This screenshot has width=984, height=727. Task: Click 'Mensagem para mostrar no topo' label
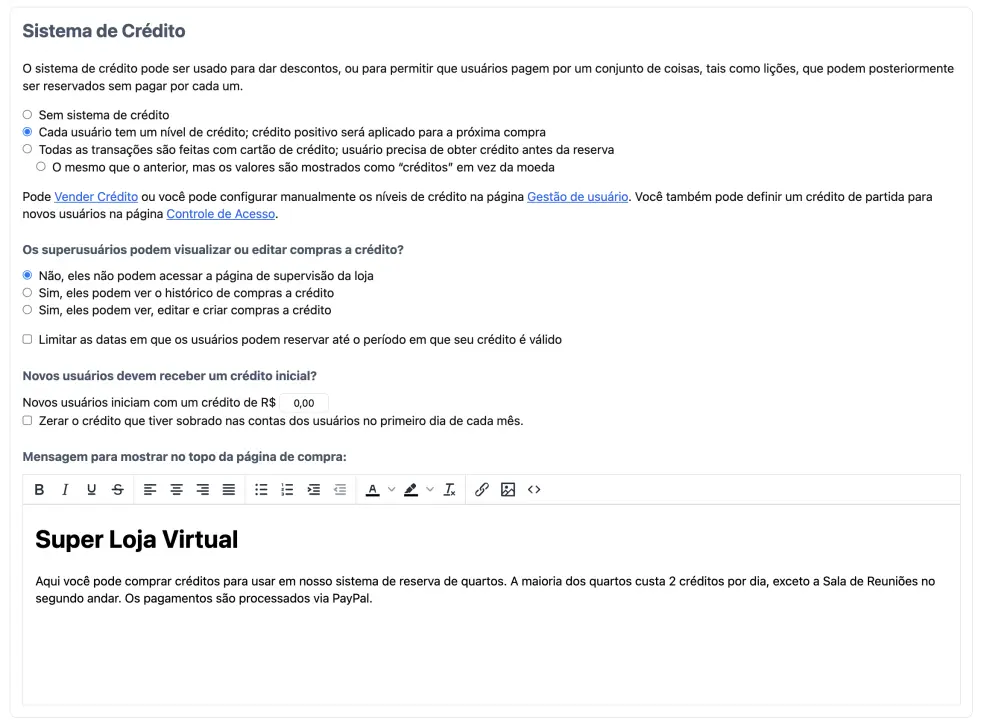[x=184, y=457]
